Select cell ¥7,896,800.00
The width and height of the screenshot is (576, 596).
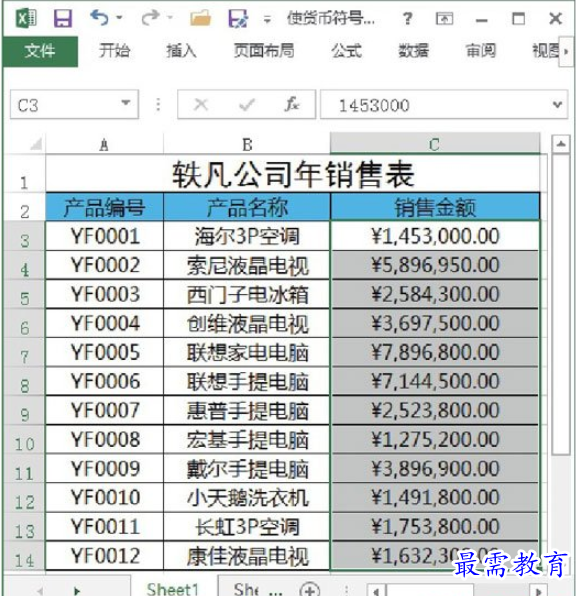[x=435, y=352]
